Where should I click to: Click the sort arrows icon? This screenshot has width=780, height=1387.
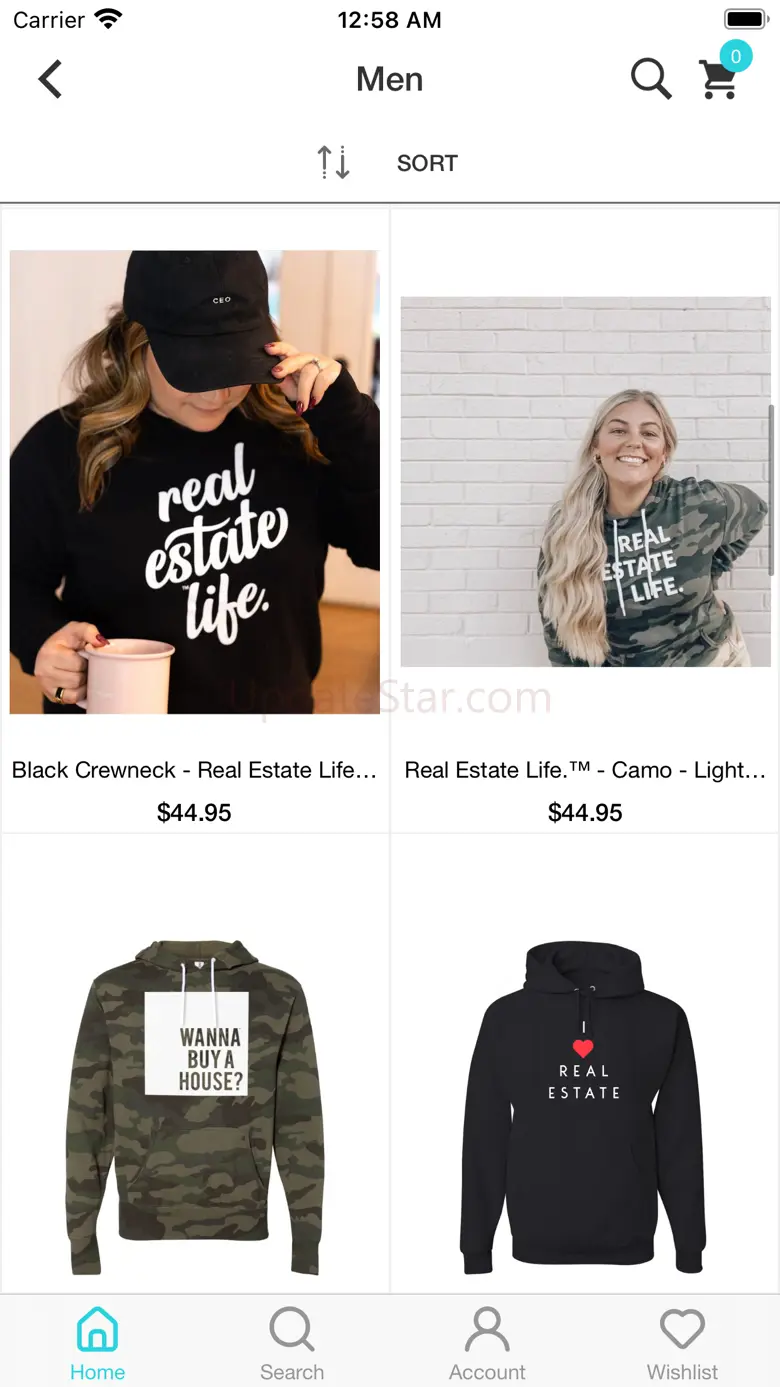pos(333,162)
